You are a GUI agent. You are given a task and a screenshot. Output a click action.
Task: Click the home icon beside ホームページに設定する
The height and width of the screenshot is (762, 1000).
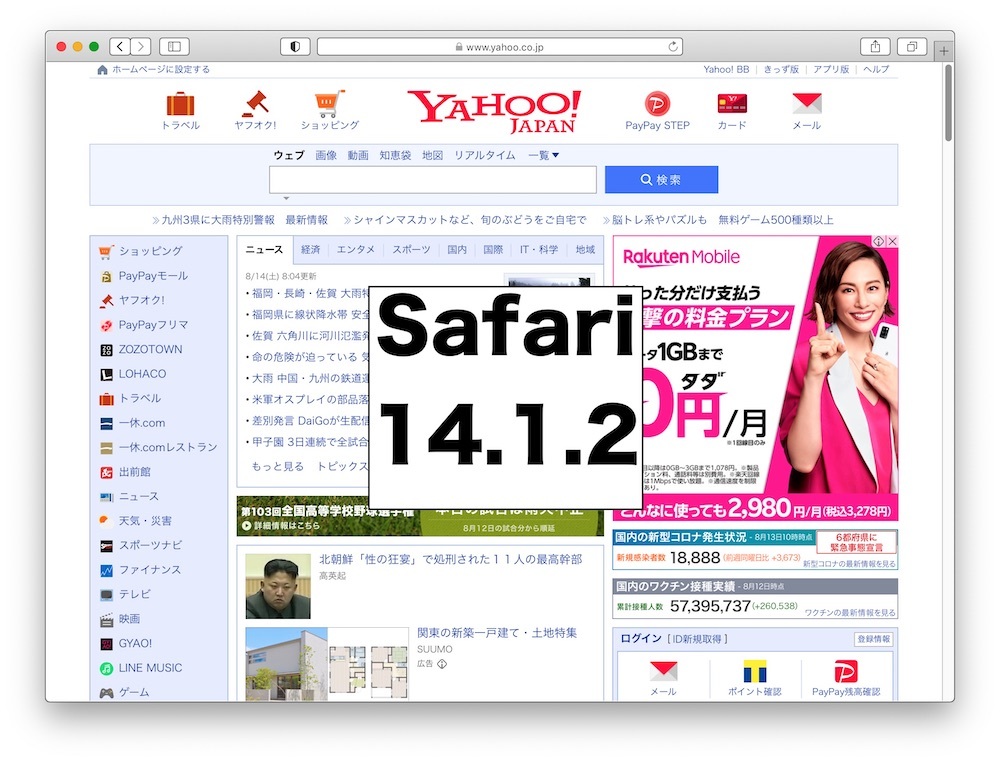click(102, 70)
